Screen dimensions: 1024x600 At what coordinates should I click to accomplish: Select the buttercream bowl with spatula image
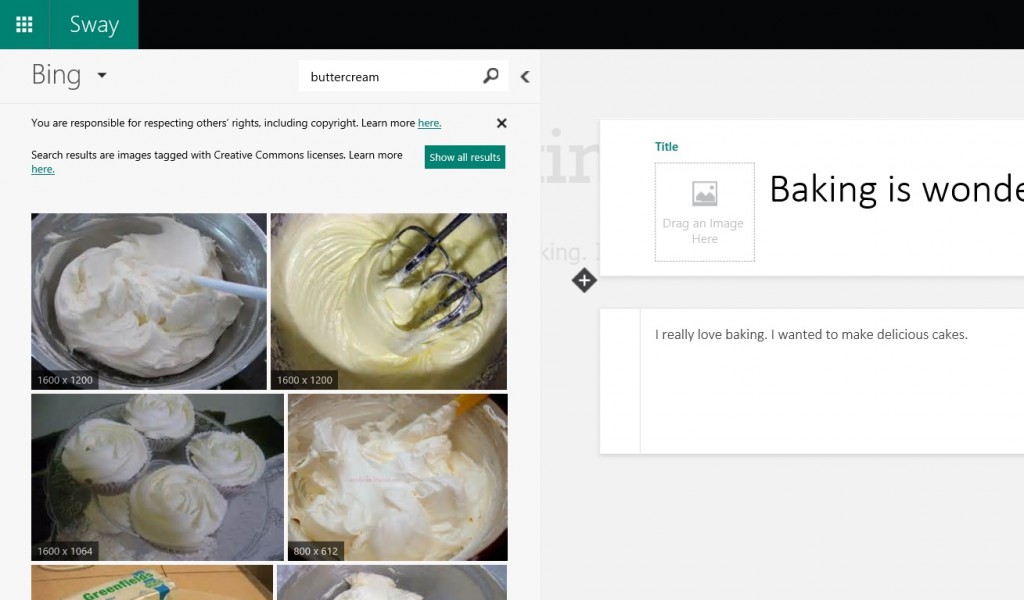click(149, 301)
